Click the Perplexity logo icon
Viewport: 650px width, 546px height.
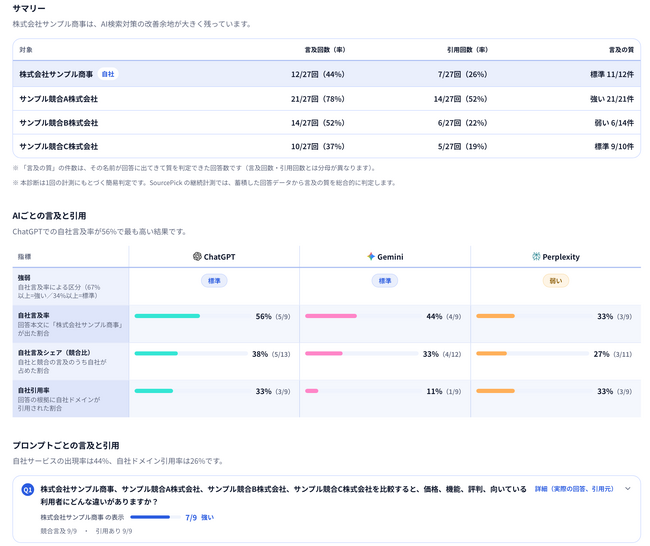536,256
